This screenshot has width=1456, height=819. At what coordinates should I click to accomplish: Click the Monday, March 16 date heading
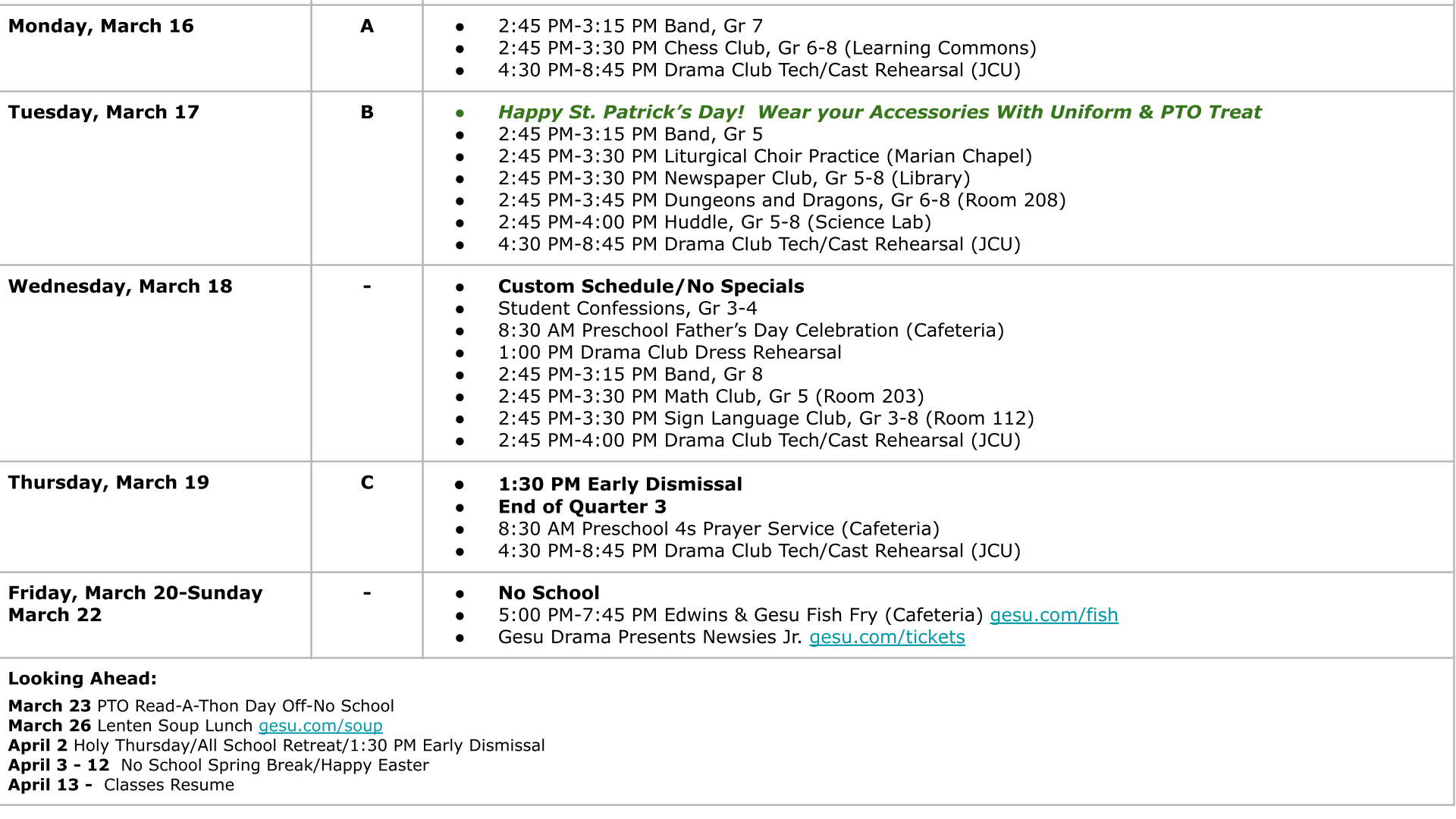[101, 26]
